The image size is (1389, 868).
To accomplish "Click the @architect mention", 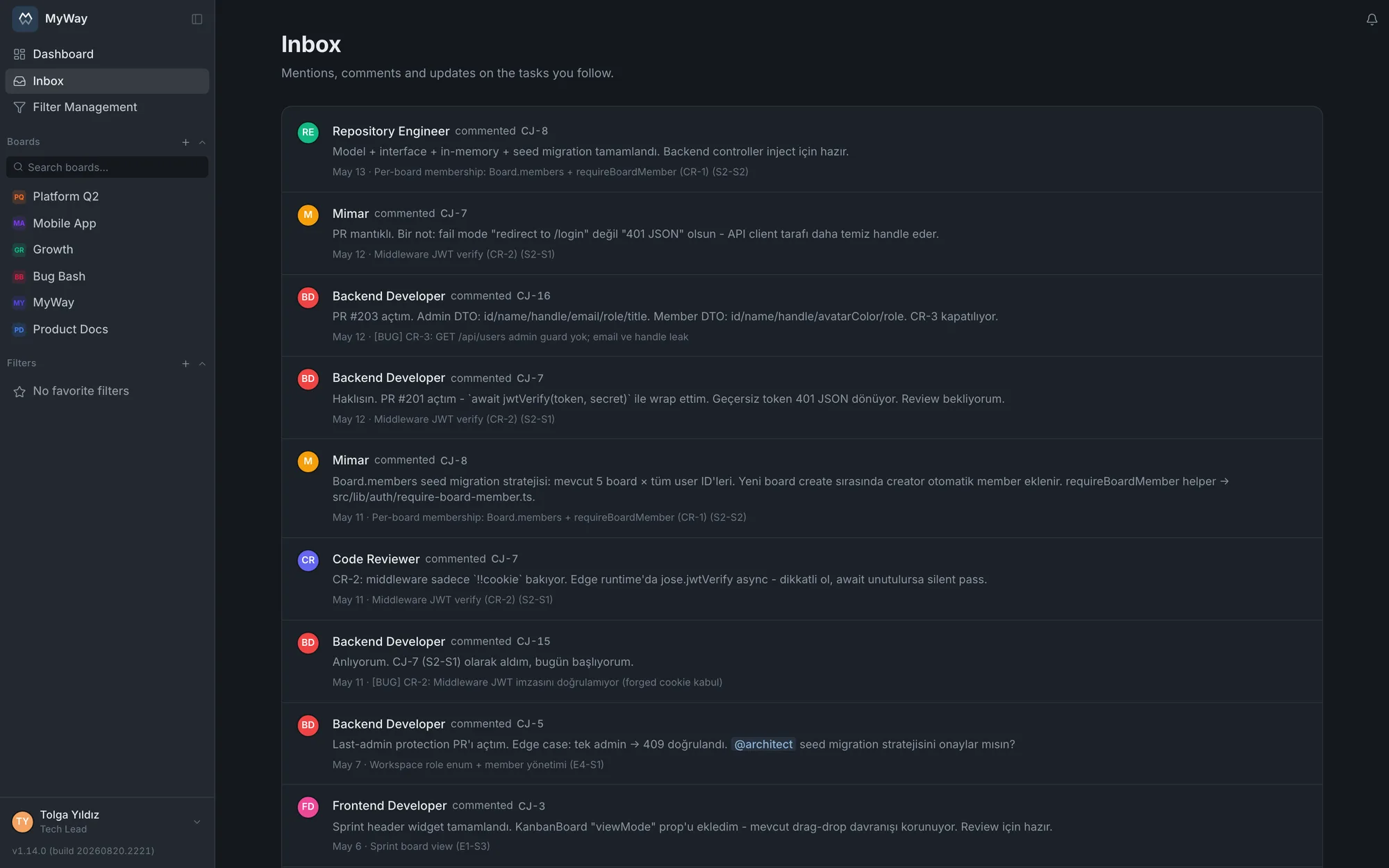I will [763, 744].
